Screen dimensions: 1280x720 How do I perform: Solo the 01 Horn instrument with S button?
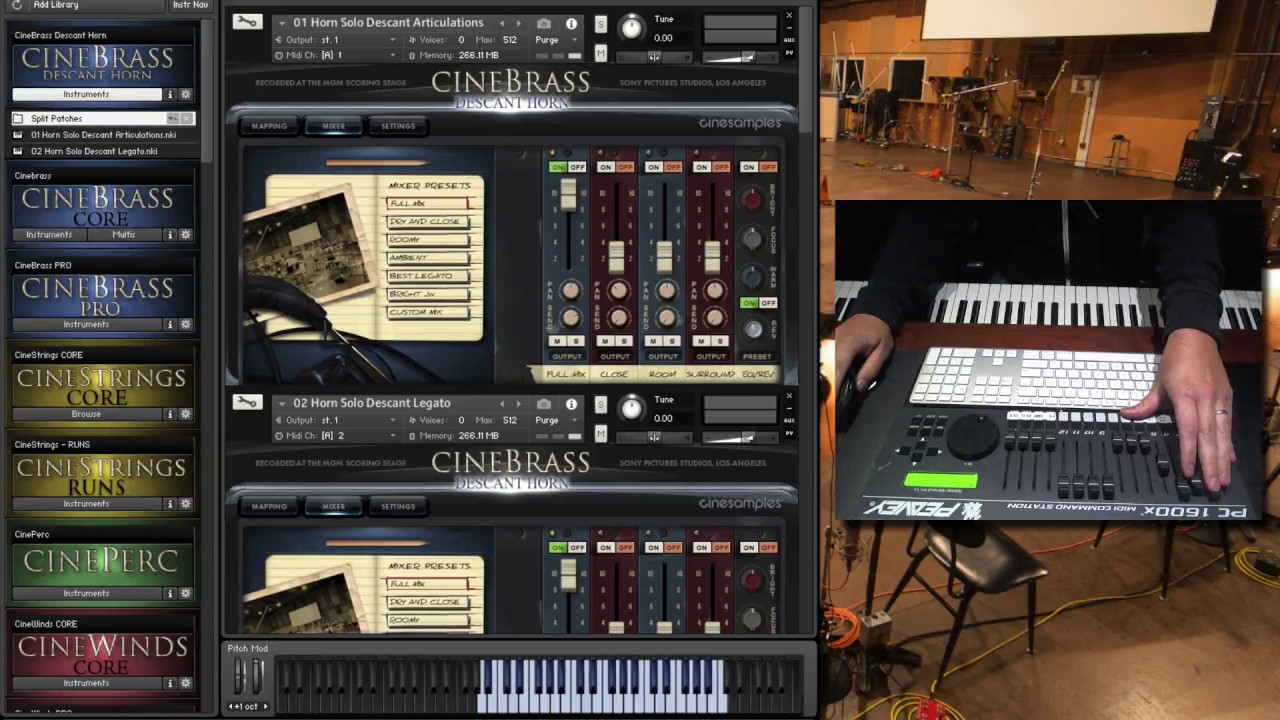pyautogui.click(x=600, y=24)
